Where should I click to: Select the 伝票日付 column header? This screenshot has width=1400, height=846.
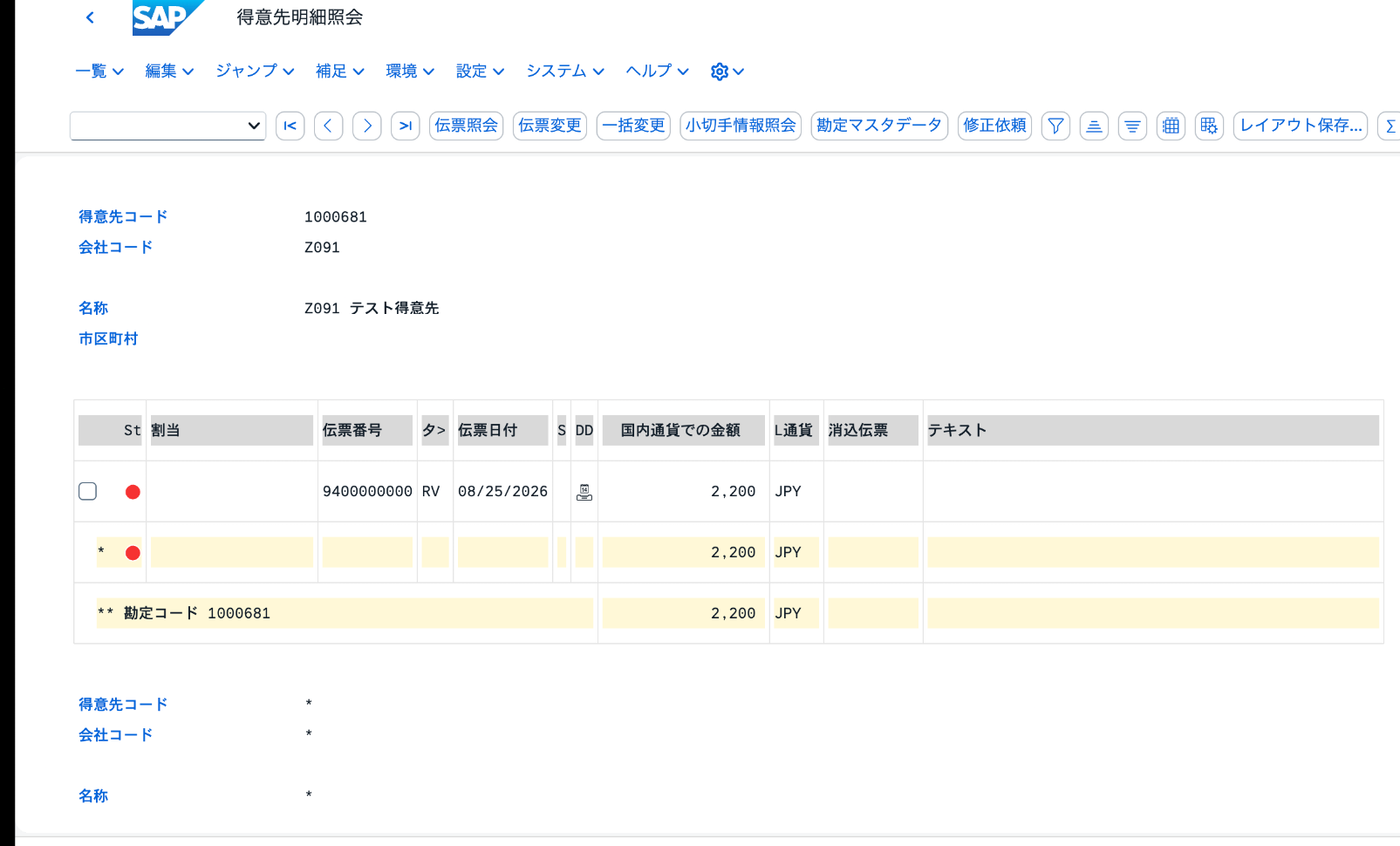[x=503, y=430]
